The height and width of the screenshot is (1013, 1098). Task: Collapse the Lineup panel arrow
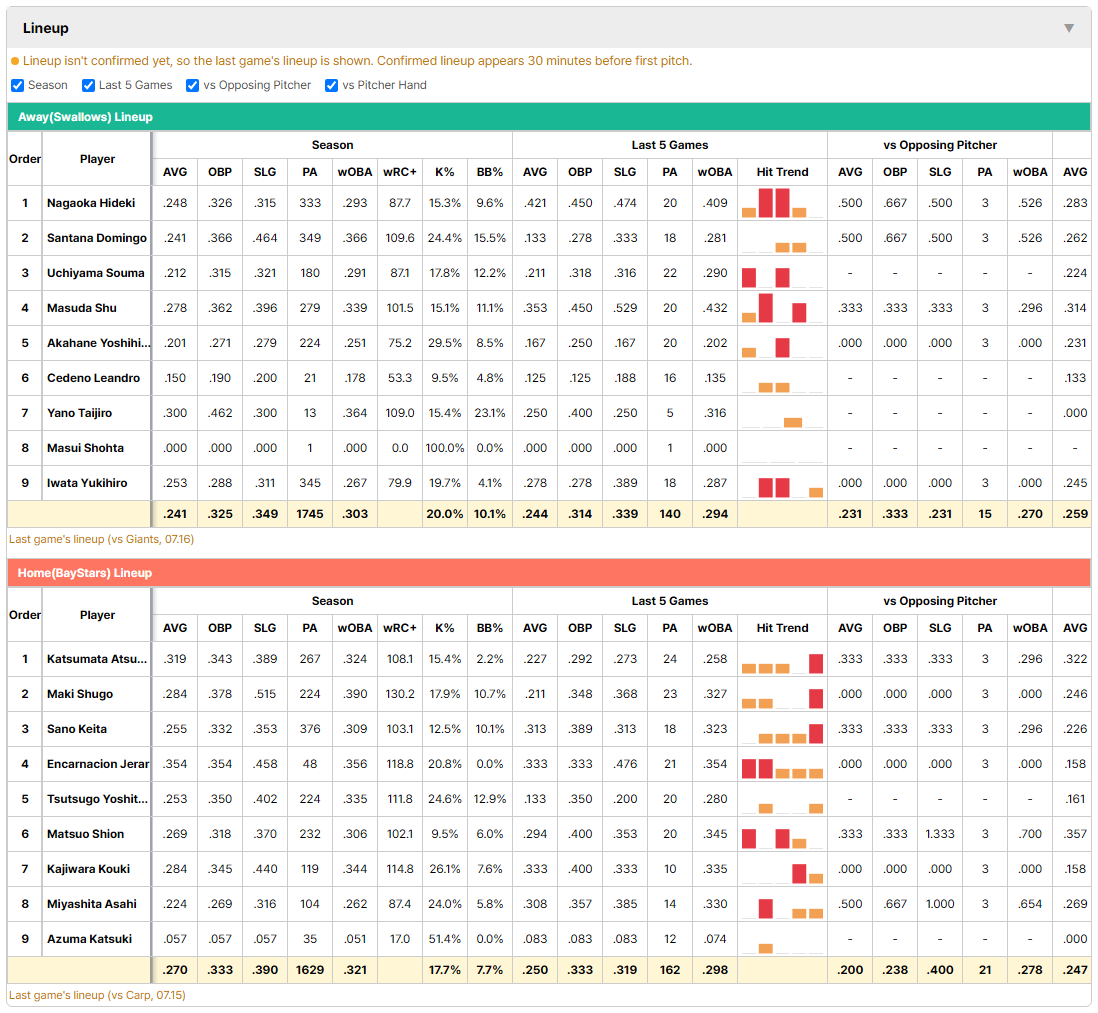(1069, 28)
